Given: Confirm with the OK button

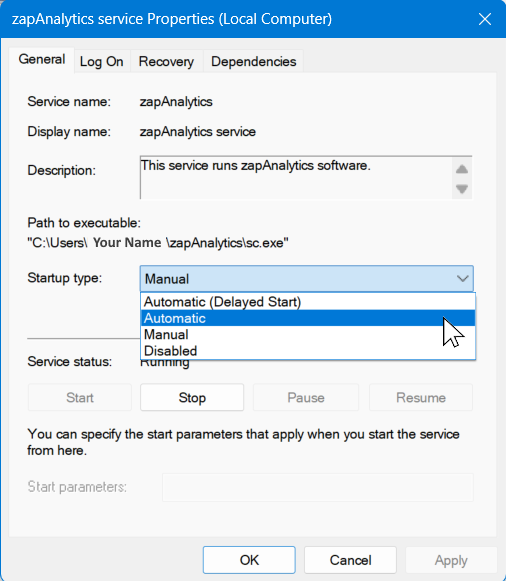Looking at the screenshot, I should 249,560.
